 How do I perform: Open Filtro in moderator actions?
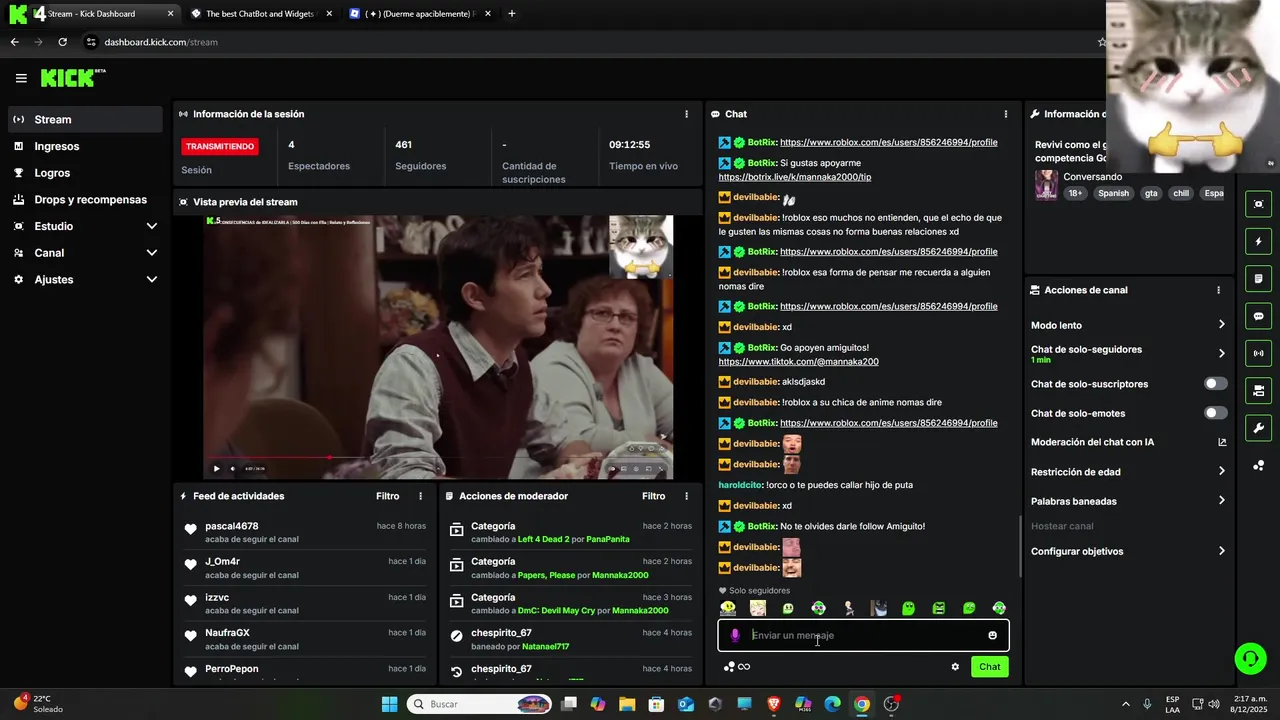click(x=653, y=496)
